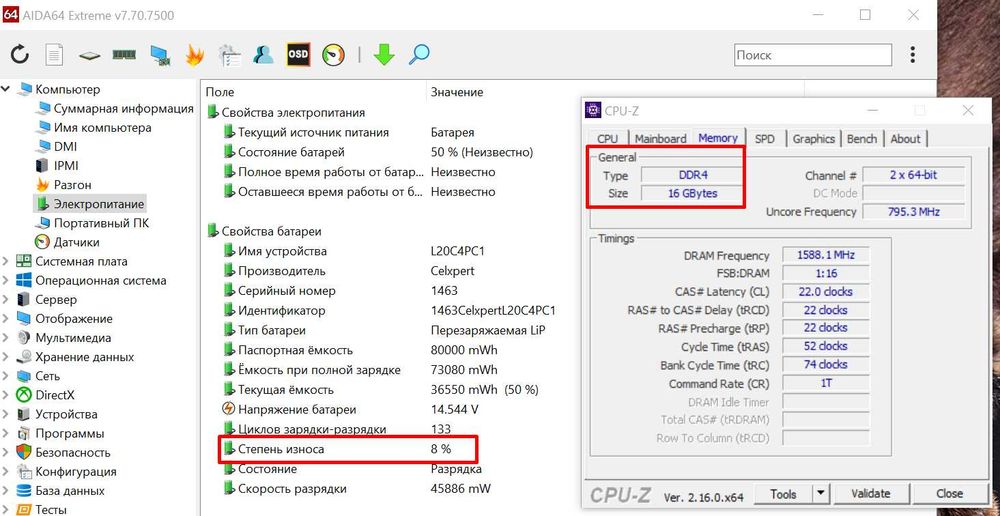Click the Tools button in CPU-Z

[x=783, y=494]
